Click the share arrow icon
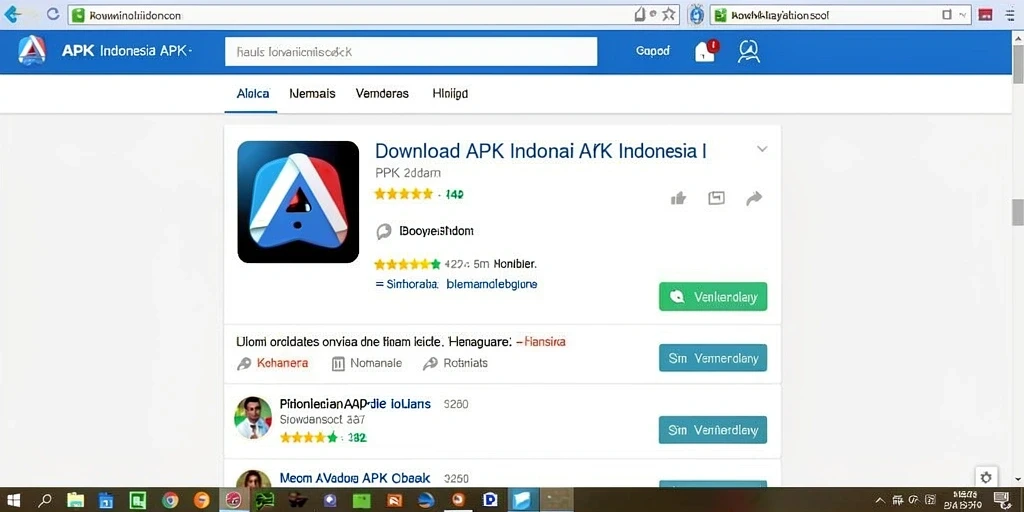 (x=754, y=198)
